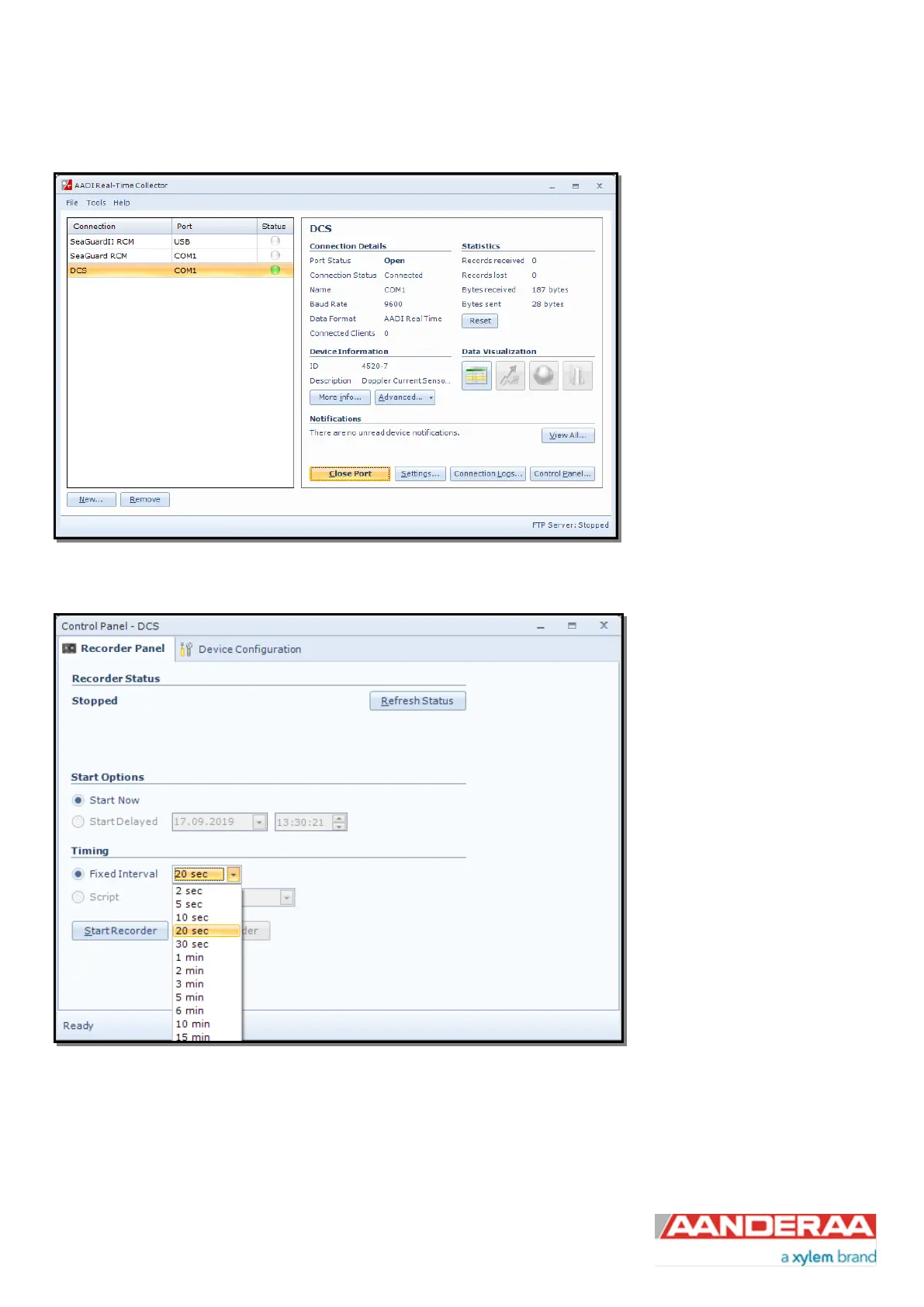Open the Start Delayed date dropdown
The width and height of the screenshot is (924, 1307).
coord(260,822)
